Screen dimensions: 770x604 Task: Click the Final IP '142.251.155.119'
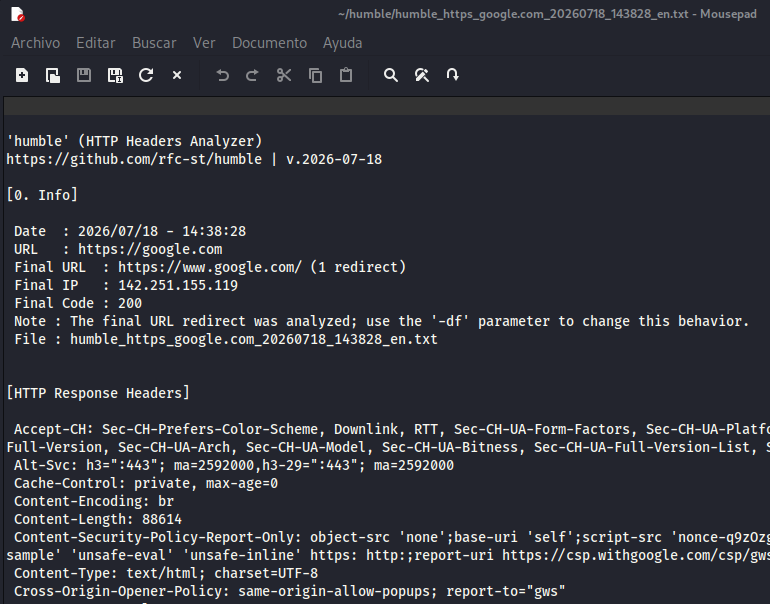pos(178,285)
